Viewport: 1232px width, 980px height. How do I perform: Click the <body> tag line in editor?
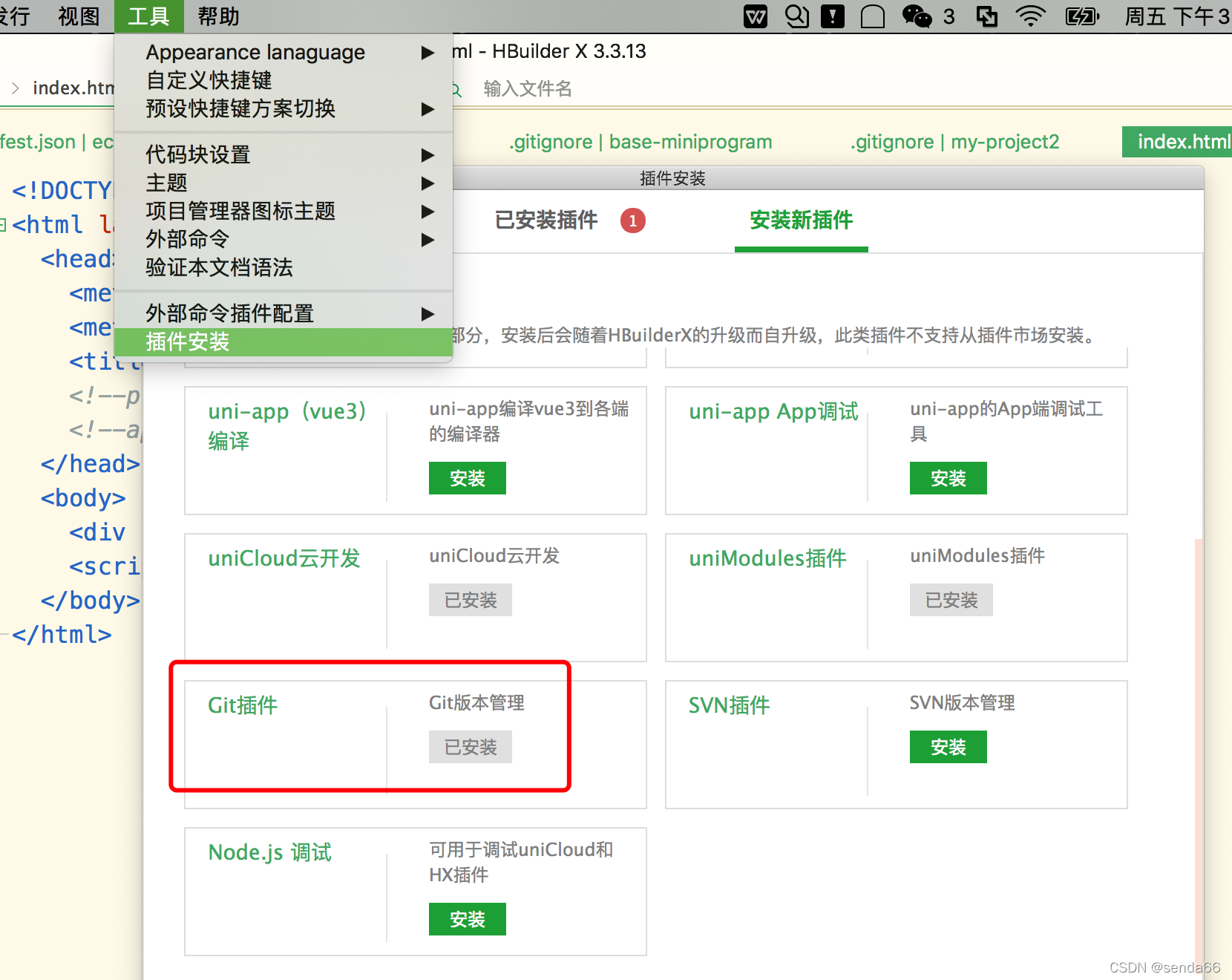[x=83, y=498]
